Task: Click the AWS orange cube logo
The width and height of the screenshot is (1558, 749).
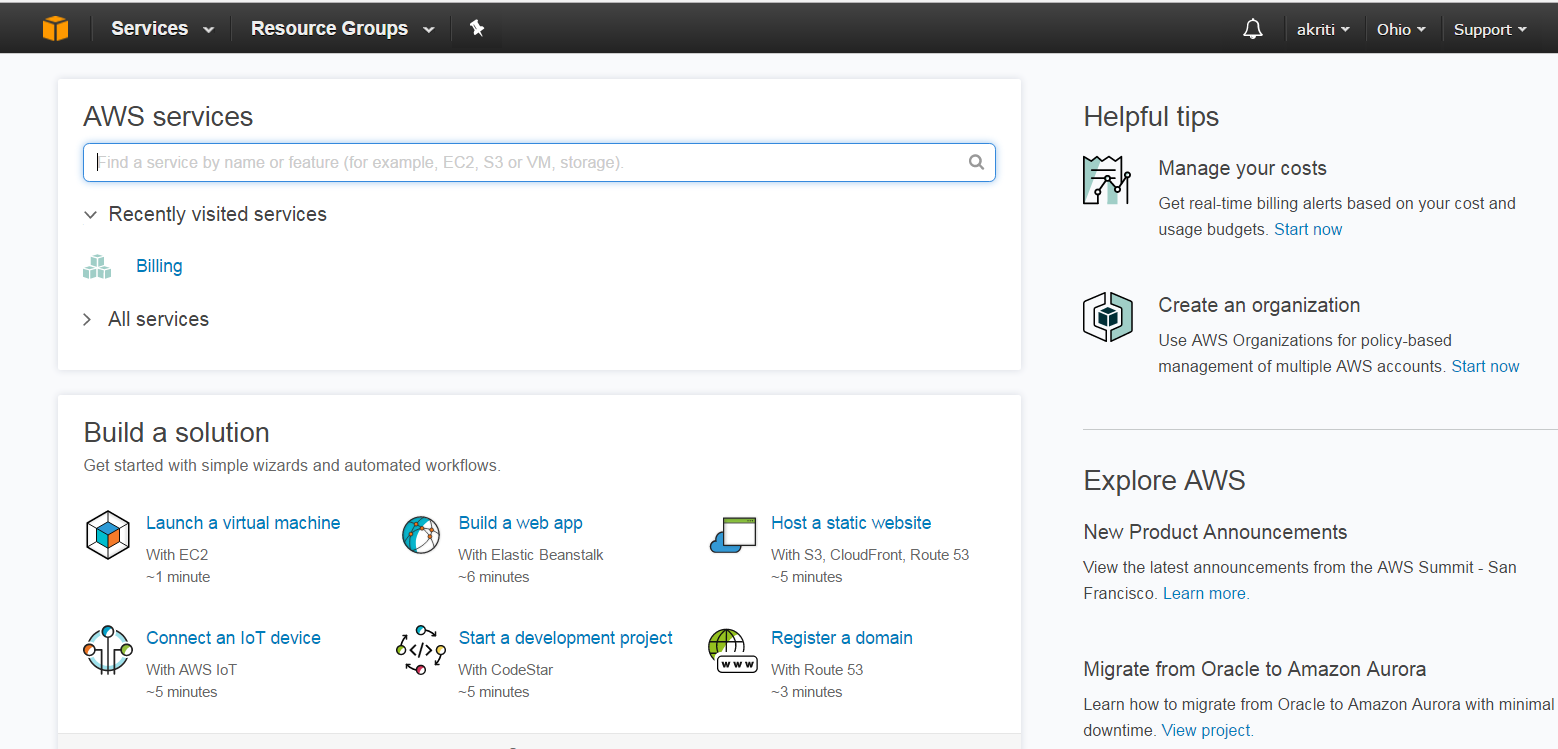Action: pyautogui.click(x=56, y=29)
